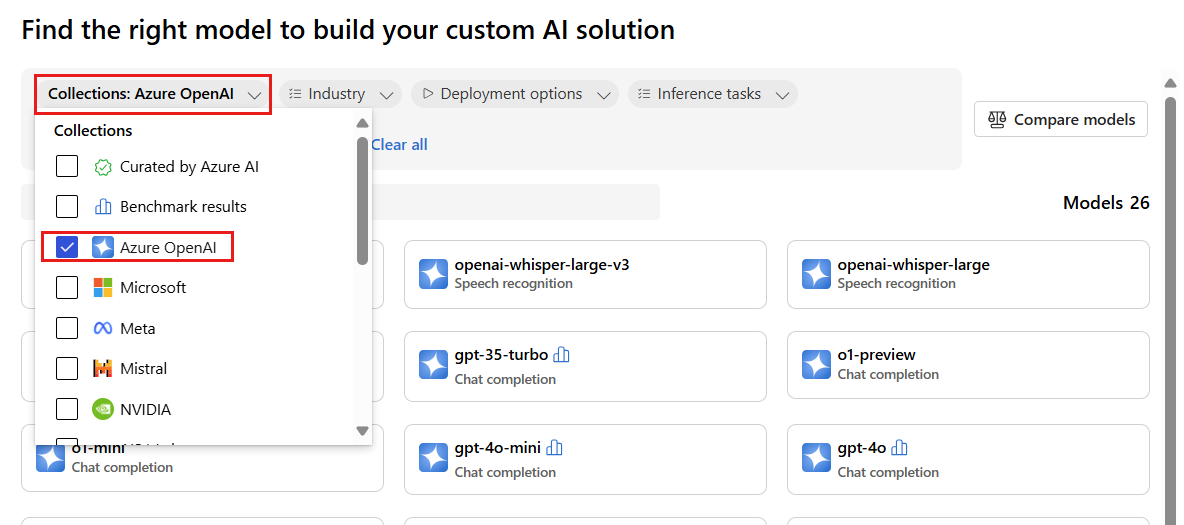This screenshot has height=525, width=1184.
Task: Click the Clear all link
Action: (399, 145)
